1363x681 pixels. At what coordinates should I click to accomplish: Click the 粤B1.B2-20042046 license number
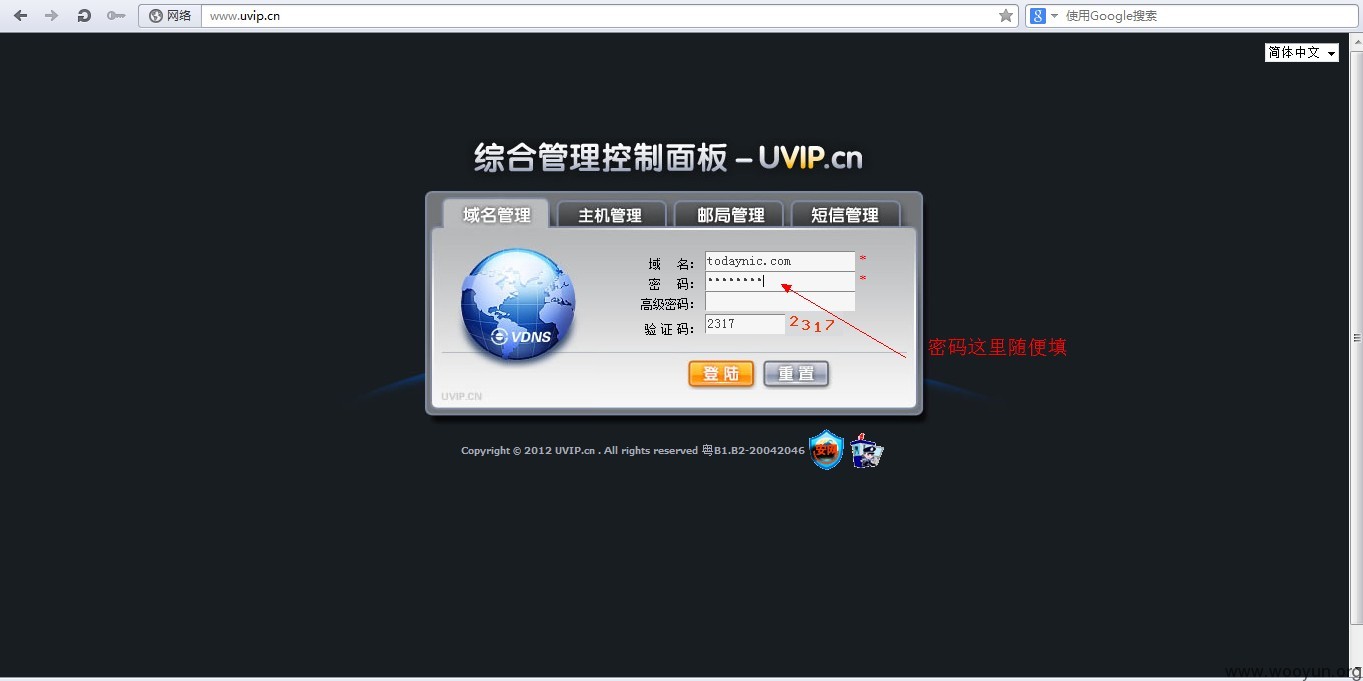753,451
